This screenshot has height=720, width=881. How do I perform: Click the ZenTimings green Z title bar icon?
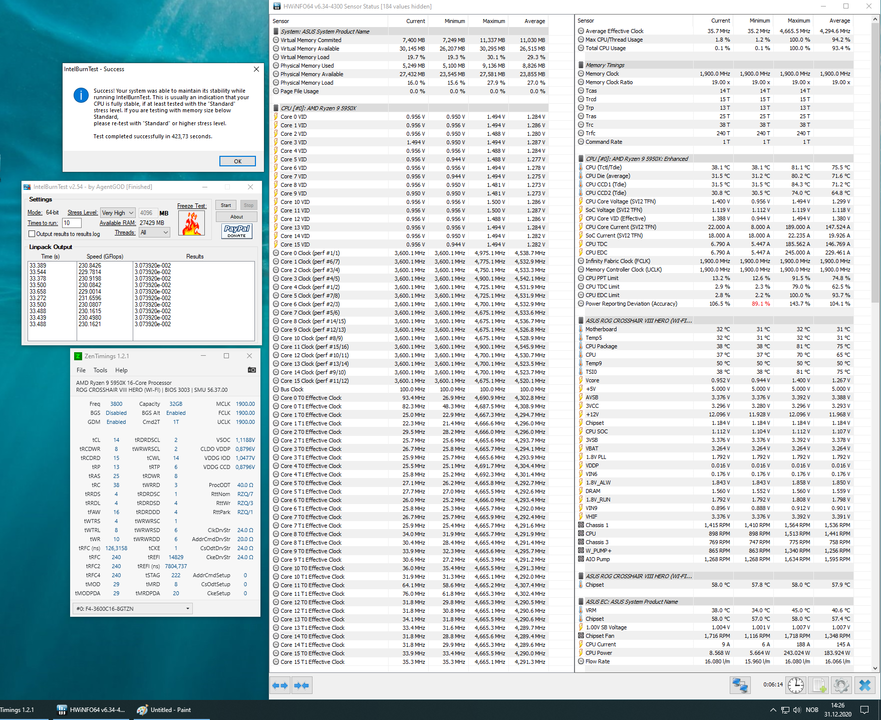click(78, 356)
